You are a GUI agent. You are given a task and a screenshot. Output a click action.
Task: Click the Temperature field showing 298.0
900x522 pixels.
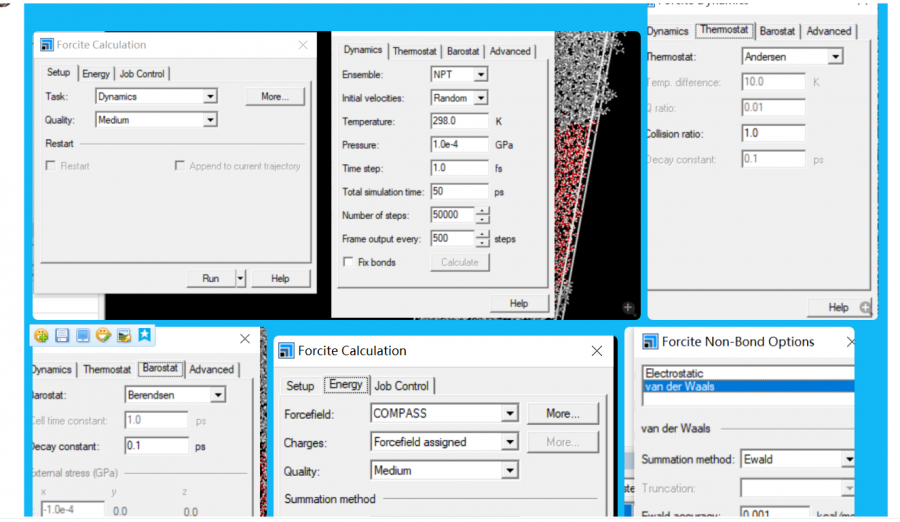pos(459,121)
